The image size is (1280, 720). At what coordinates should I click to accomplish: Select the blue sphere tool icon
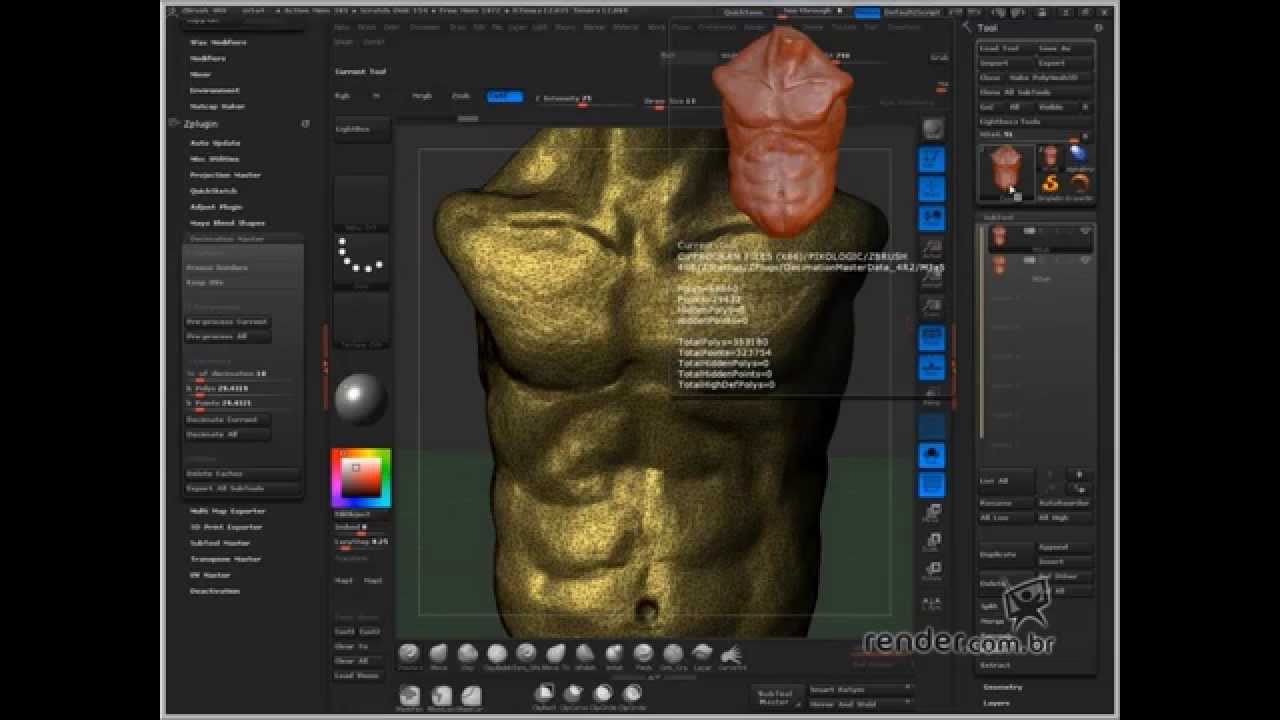1078,155
